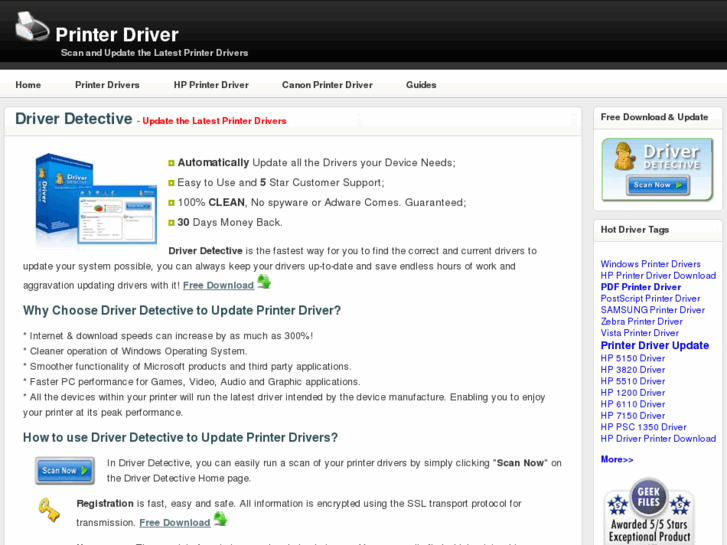
Task: Click the first Free Download link
Action: click(x=218, y=285)
